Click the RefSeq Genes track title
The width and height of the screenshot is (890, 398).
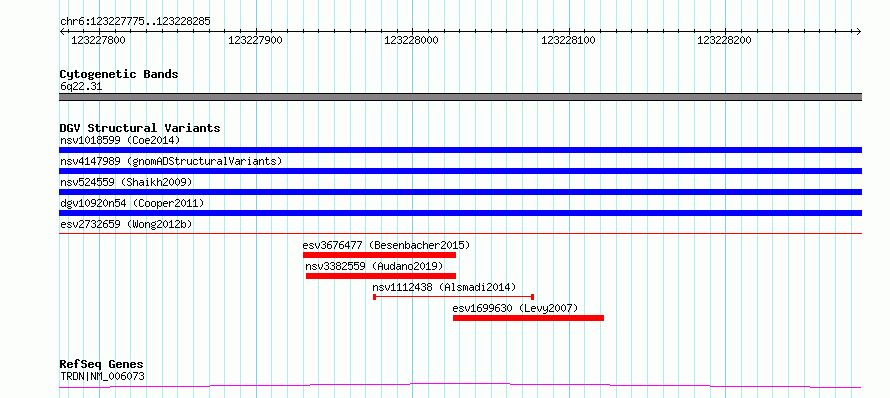point(102,365)
